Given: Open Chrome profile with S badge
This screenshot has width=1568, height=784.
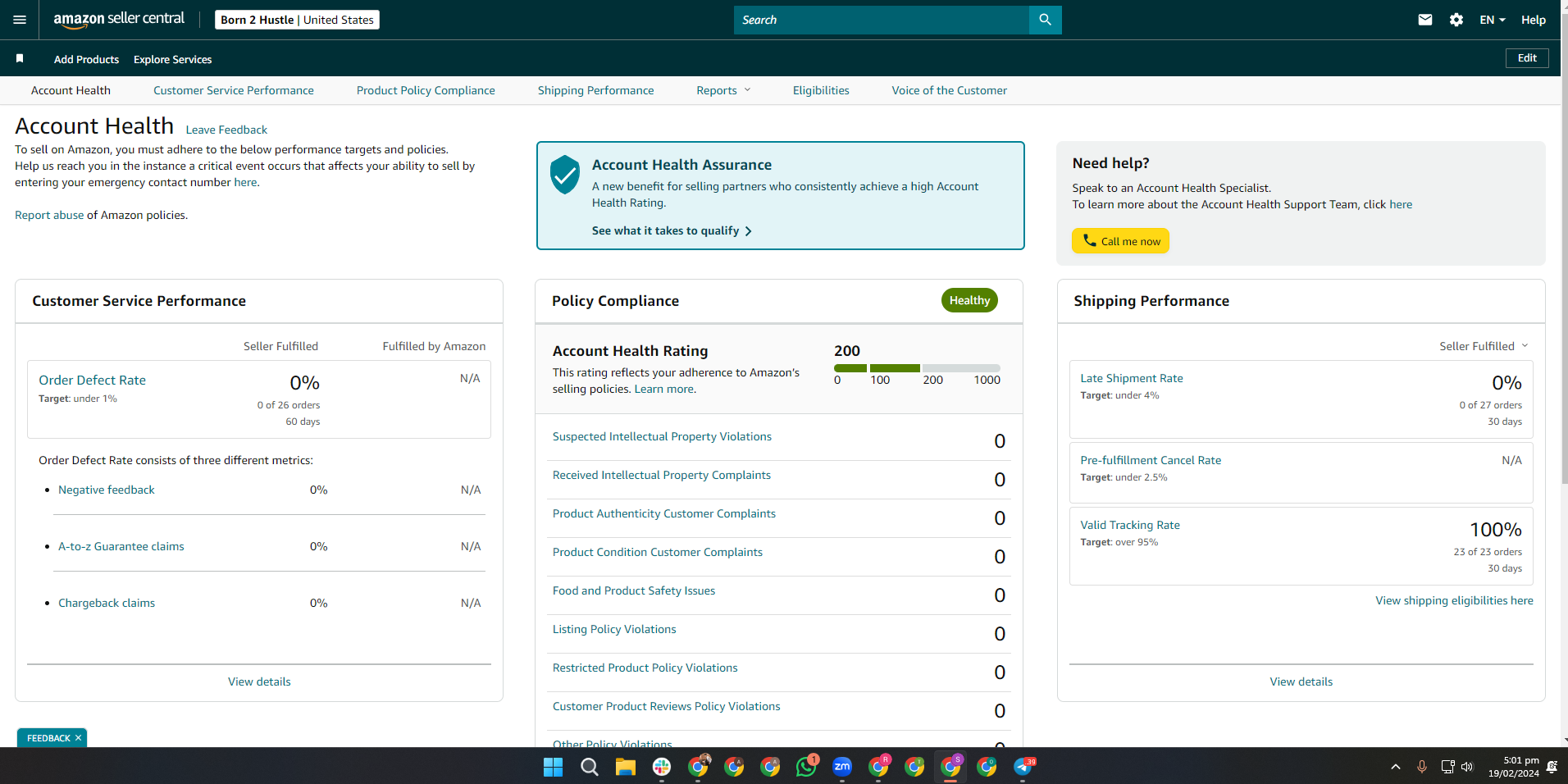Looking at the screenshot, I should pos(950,767).
